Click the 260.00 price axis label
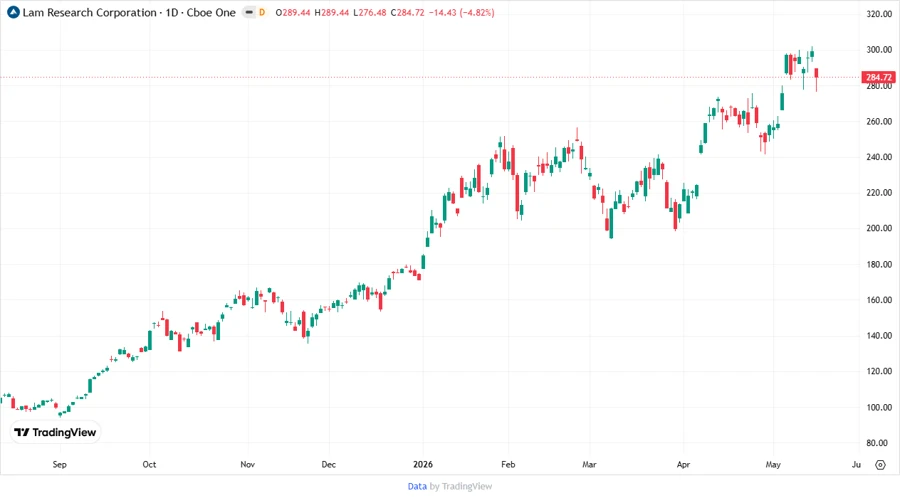The height and width of the screenshot is (498, 900). 879,122
